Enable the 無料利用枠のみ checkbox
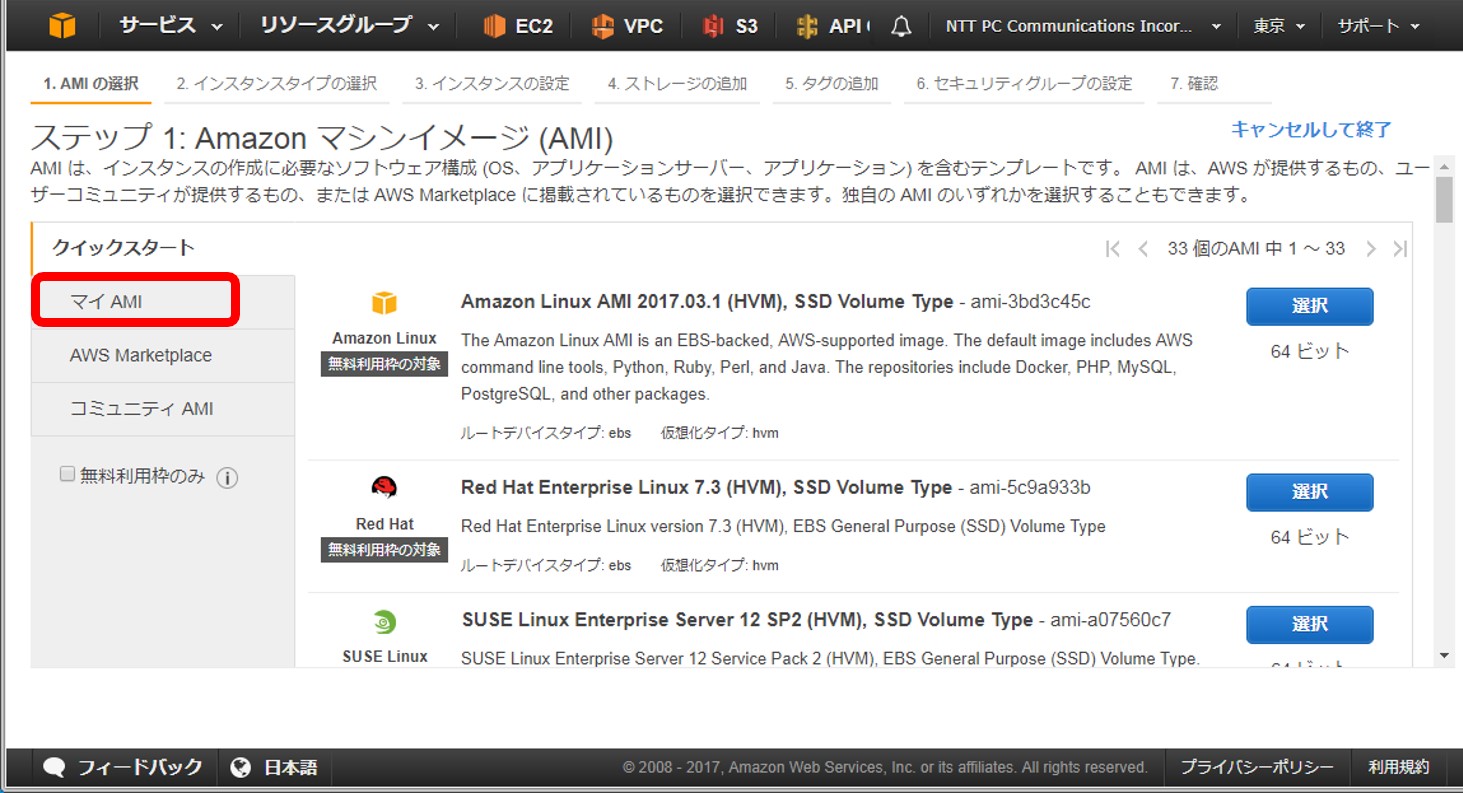This screenshot has width=1463, height=793. (x=68, y=475)
